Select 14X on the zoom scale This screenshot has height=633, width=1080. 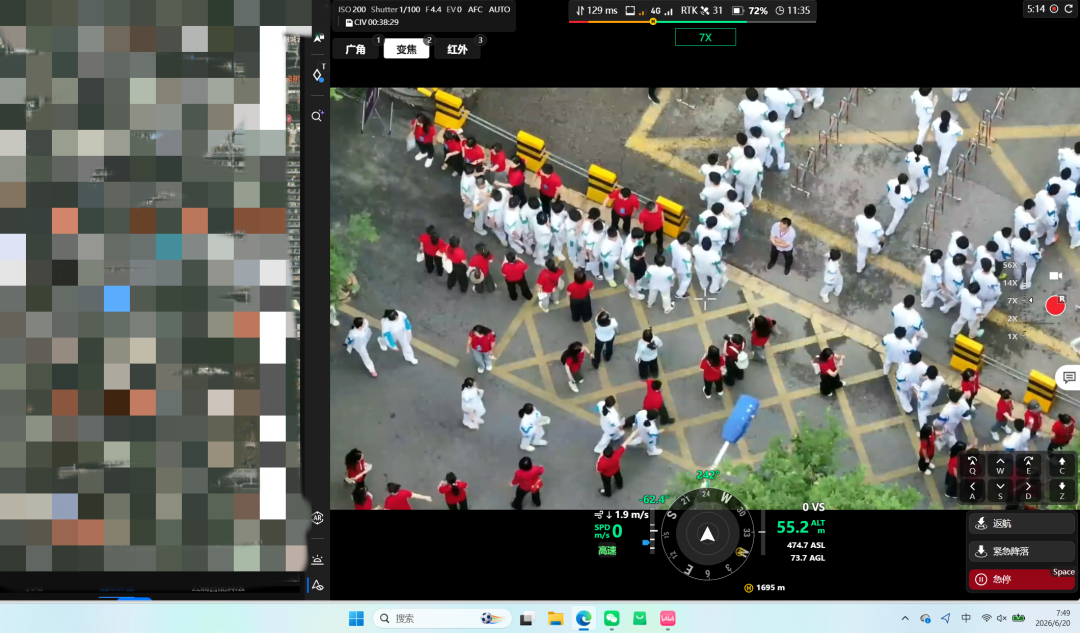click(1010, 283)
